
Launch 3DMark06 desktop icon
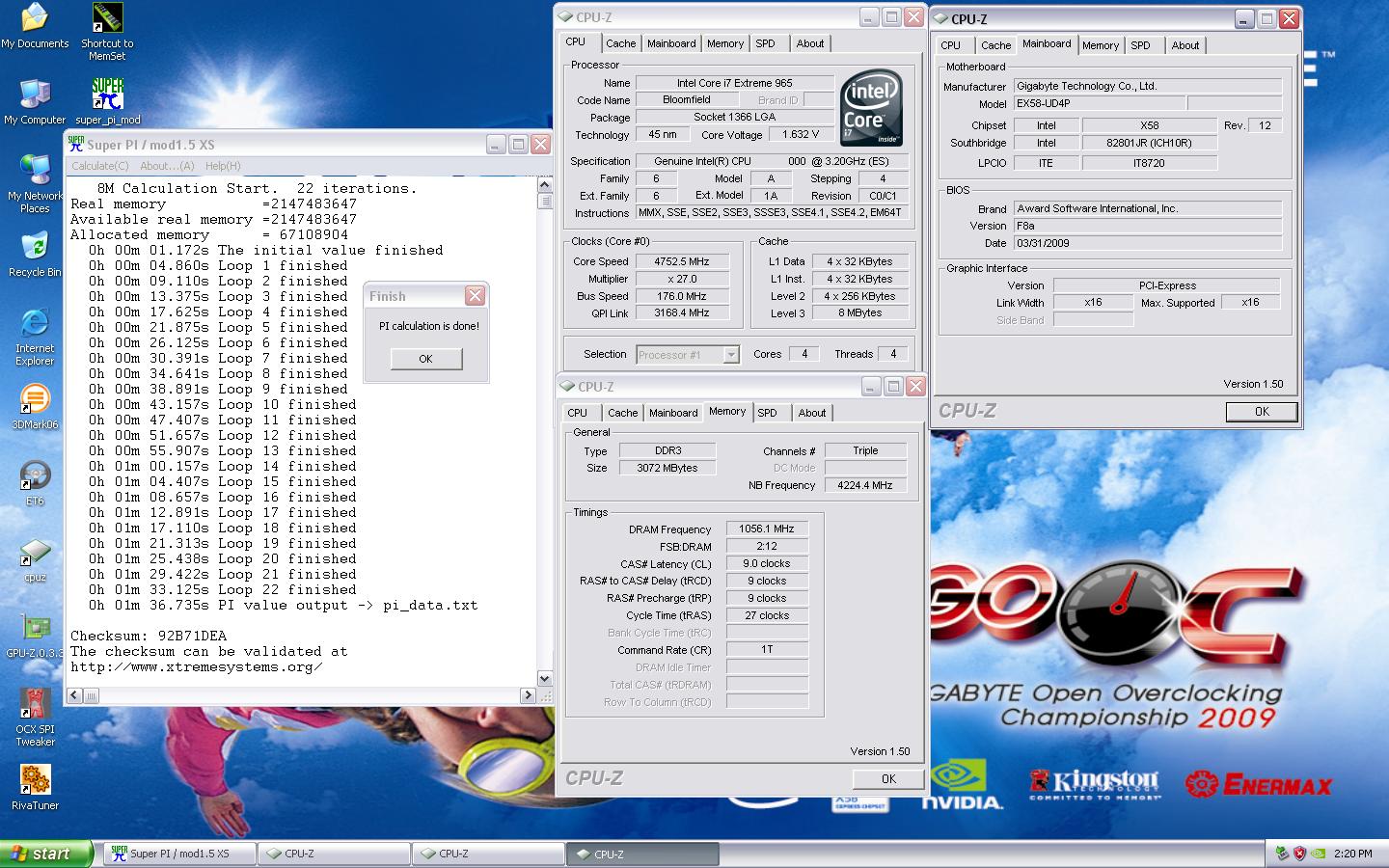coord(35,406)
